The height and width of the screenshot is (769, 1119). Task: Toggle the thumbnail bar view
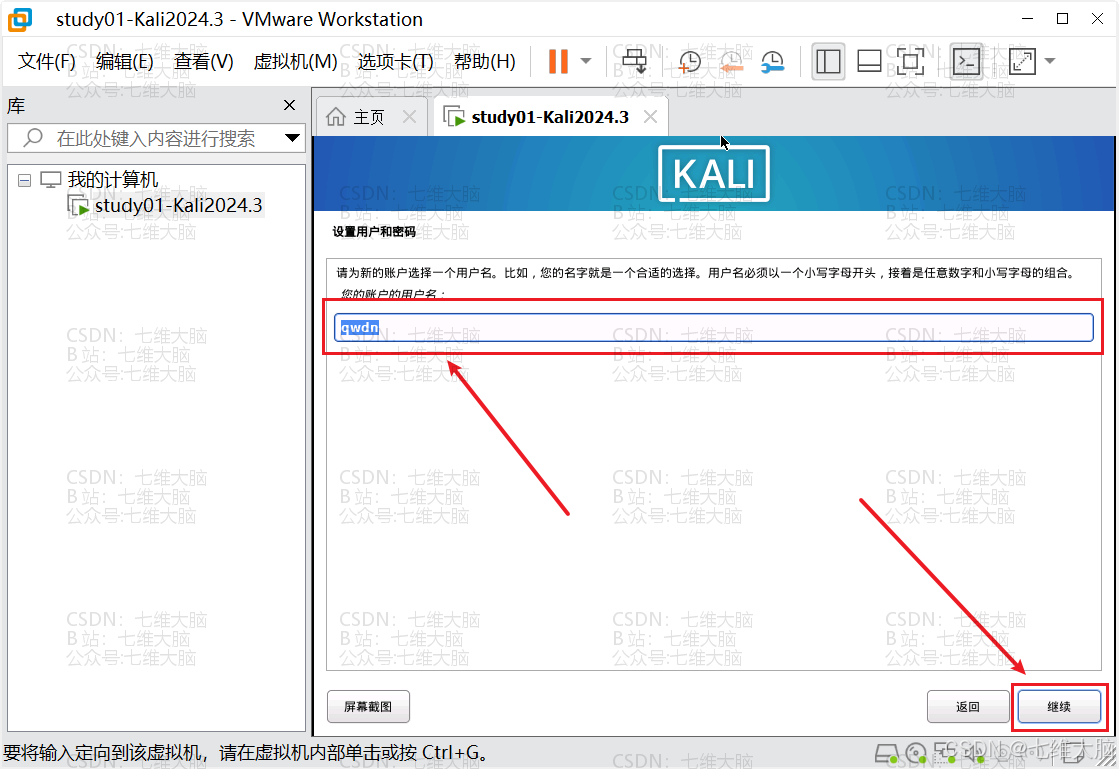point(869,62)
